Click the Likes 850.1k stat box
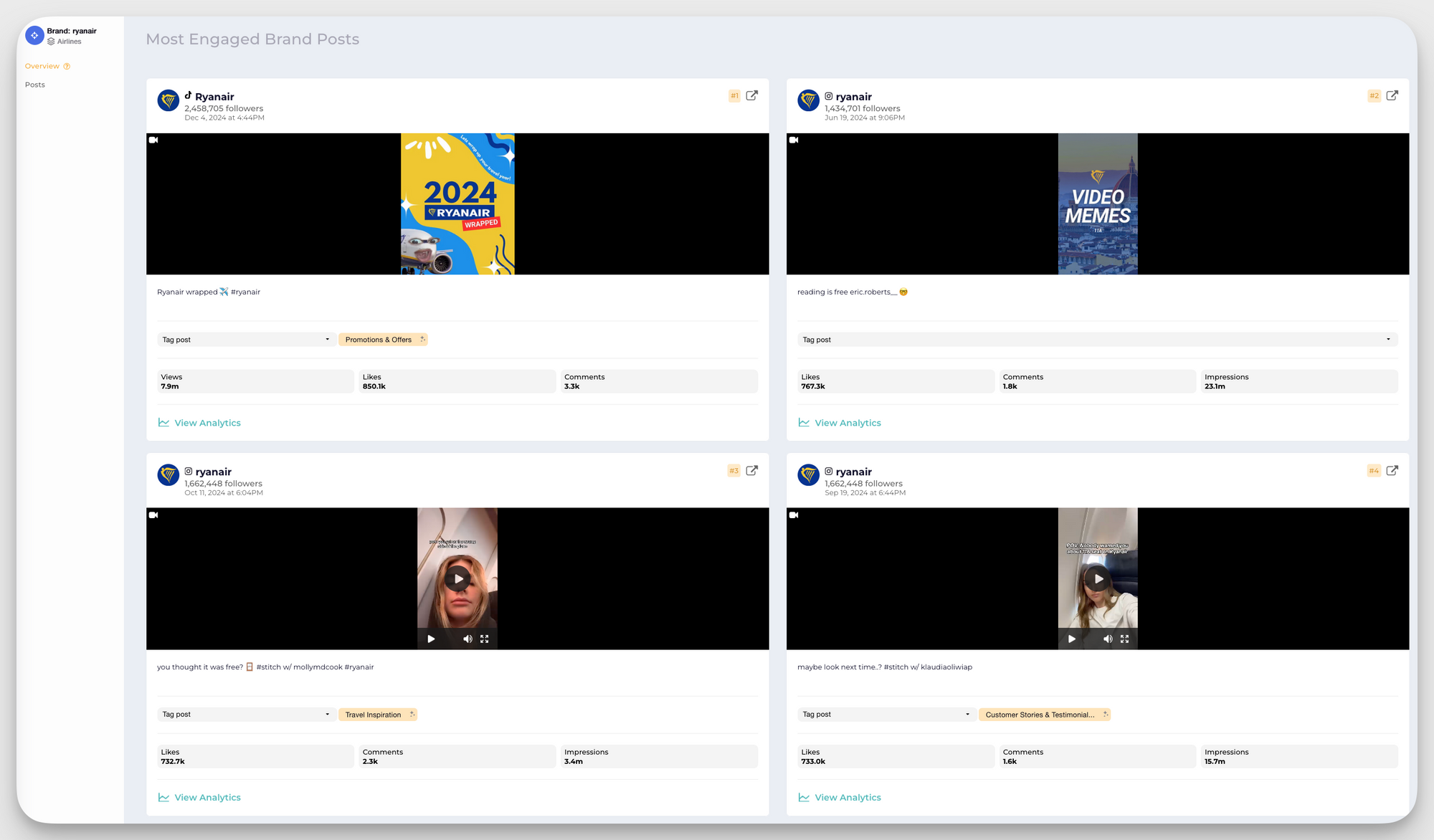The image size is (1434, 840). [457, 381]
